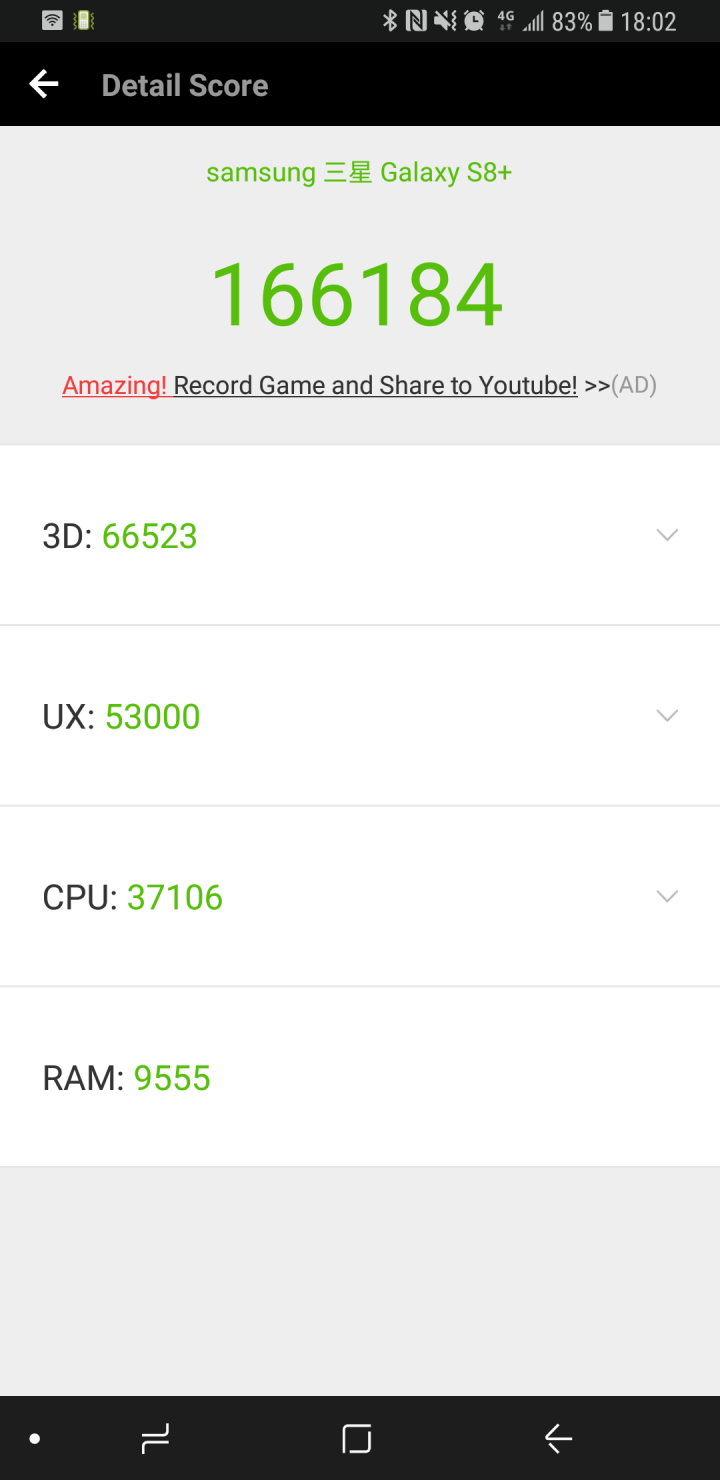Tap the Bluetooth icon in status bar
Image resolution: width=720 pixels, height=1480 pixels.
pos(390,21)
